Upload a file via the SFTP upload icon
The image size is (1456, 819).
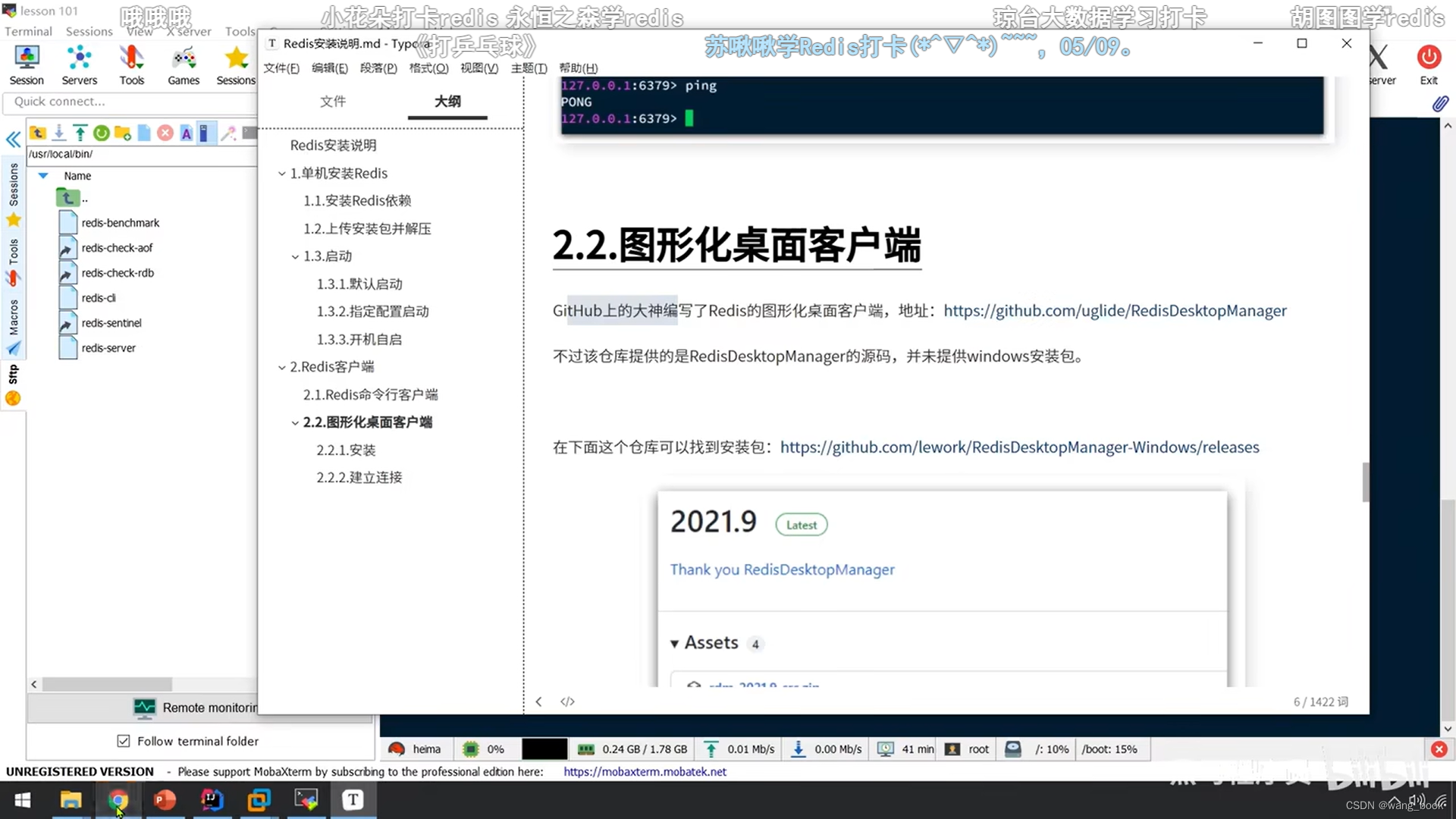[x=80, y=133]
